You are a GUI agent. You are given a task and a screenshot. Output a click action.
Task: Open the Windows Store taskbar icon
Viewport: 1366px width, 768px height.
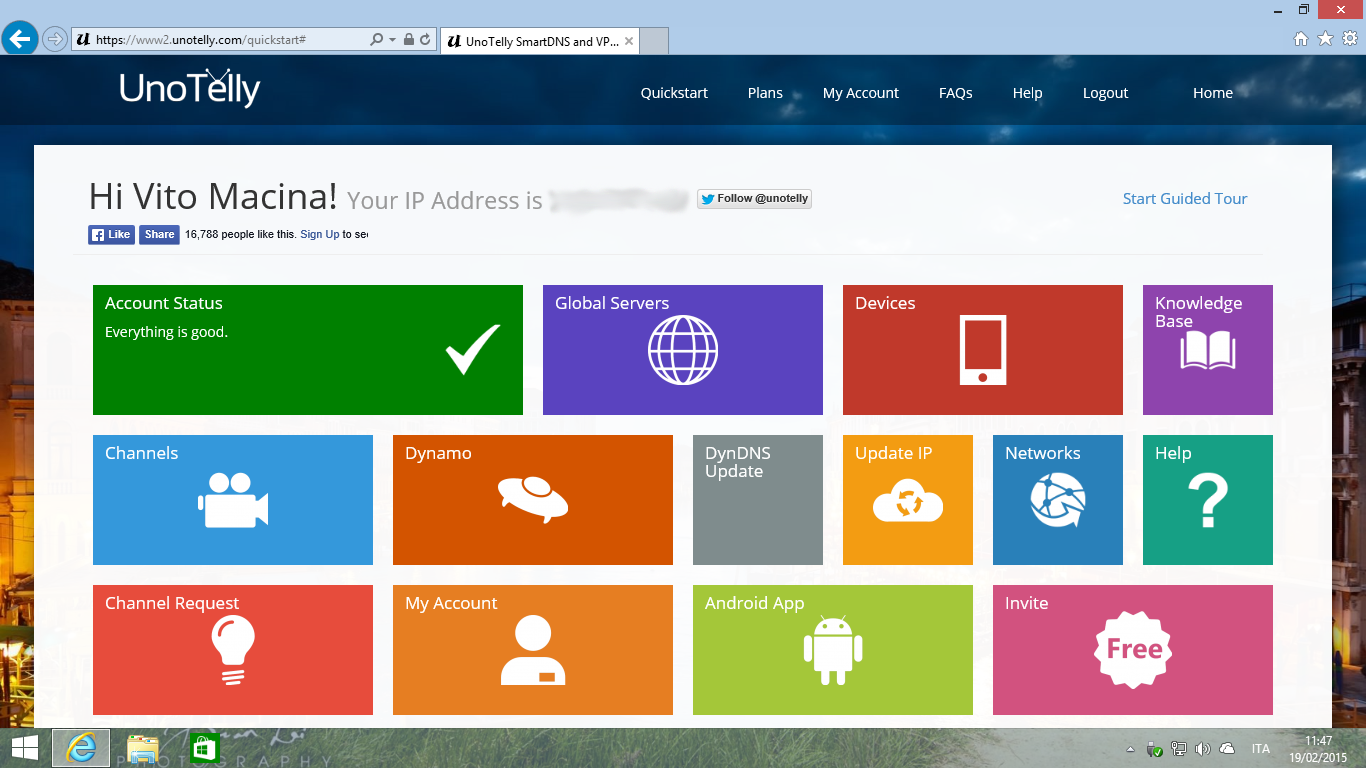pyautogui.click(x=204, y=748)
